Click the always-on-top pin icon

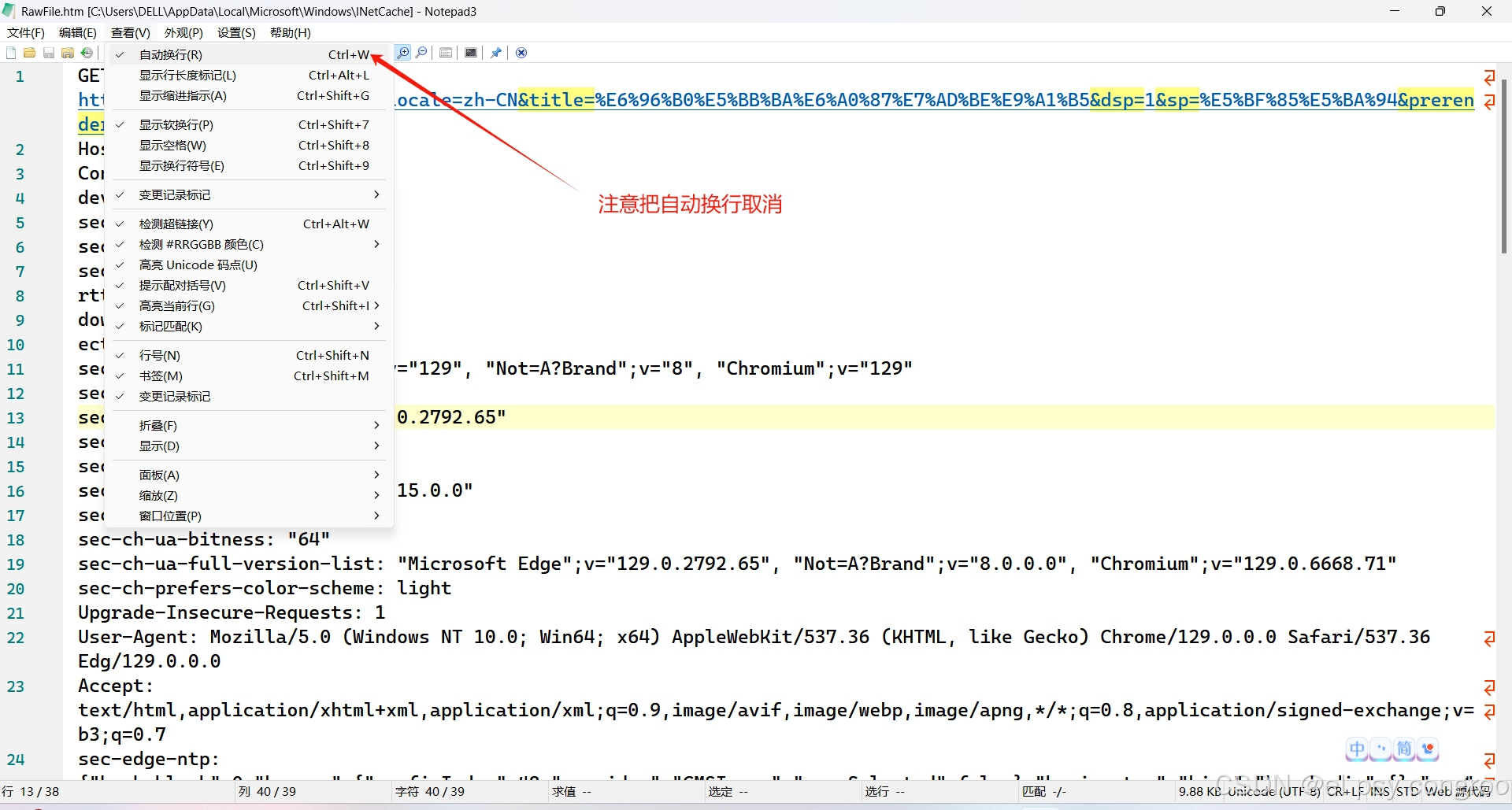click(x=496, y=53)
